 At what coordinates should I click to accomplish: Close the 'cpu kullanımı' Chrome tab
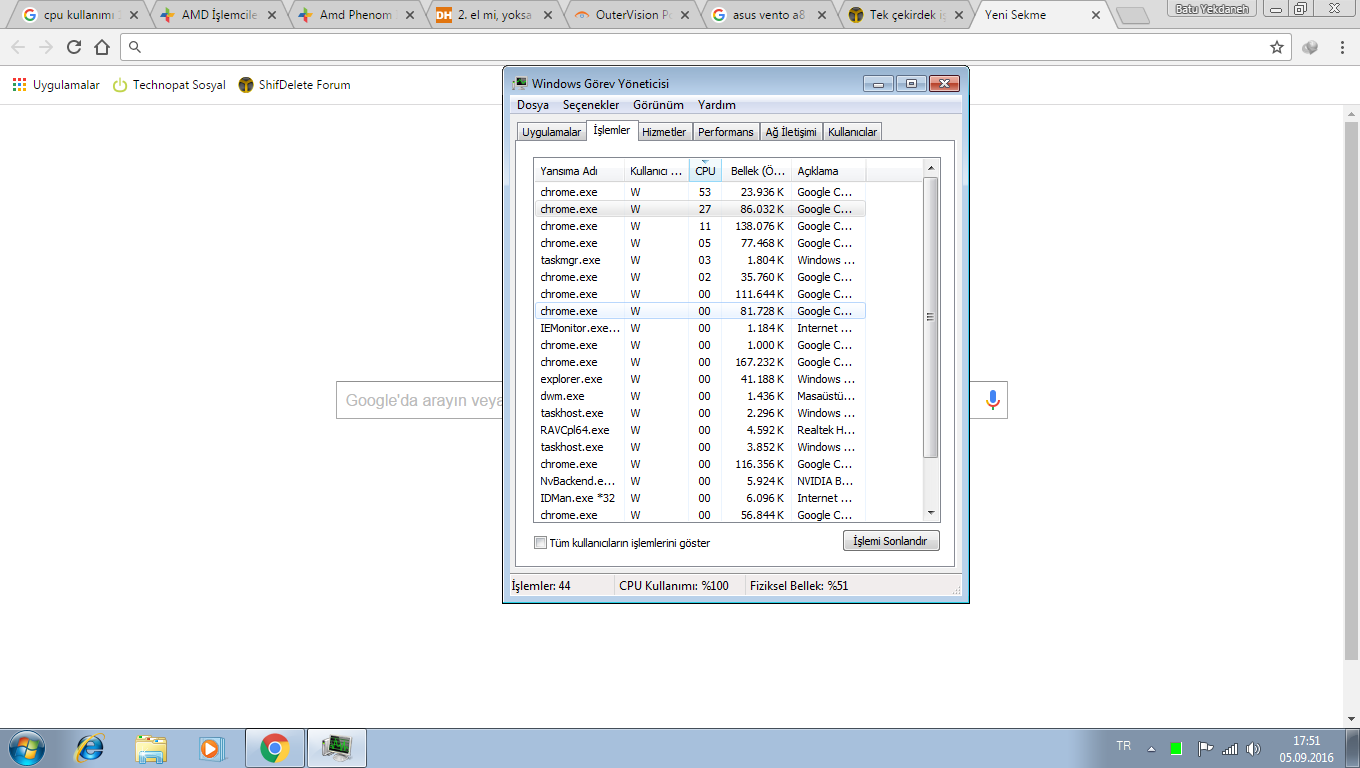click(x=133, y=16)
